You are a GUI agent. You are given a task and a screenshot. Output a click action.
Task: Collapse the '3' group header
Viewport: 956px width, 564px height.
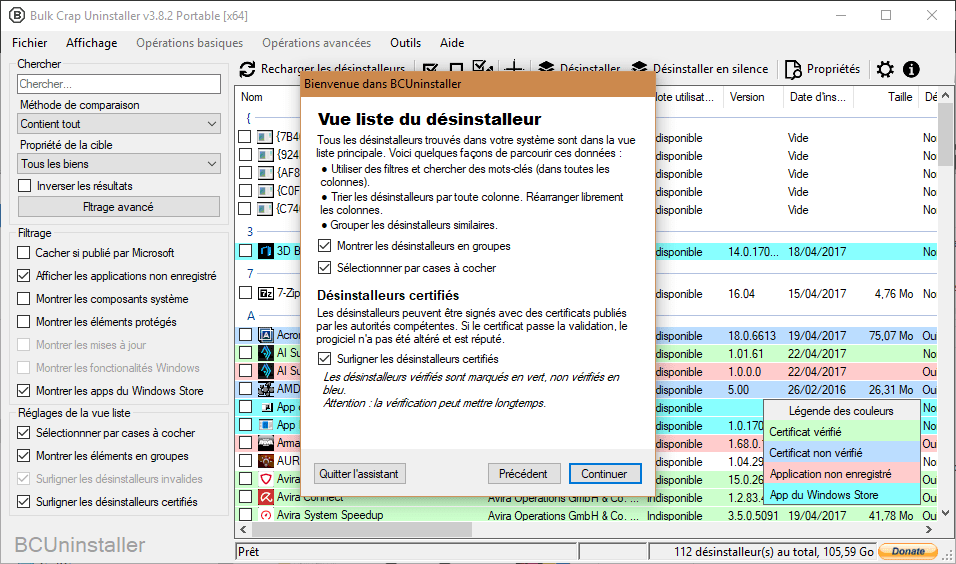250,232
